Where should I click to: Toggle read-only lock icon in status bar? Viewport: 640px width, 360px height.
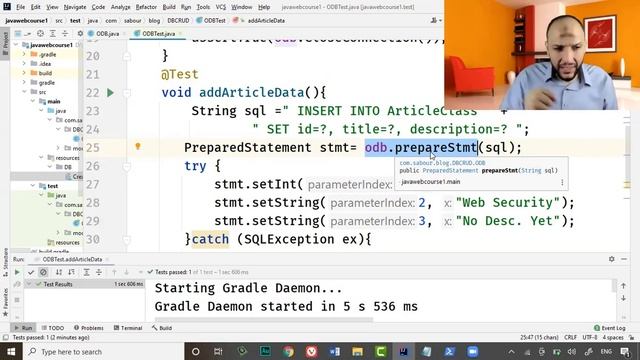[x=632, y=338]
